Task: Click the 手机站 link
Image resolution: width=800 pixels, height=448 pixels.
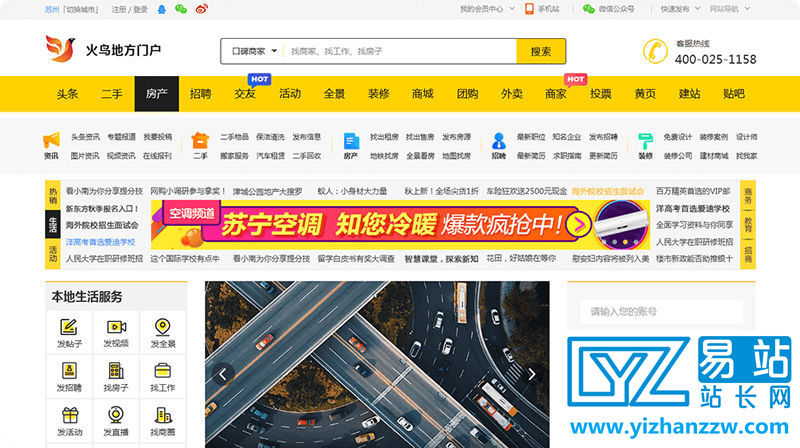Action: tap(548, 9)
